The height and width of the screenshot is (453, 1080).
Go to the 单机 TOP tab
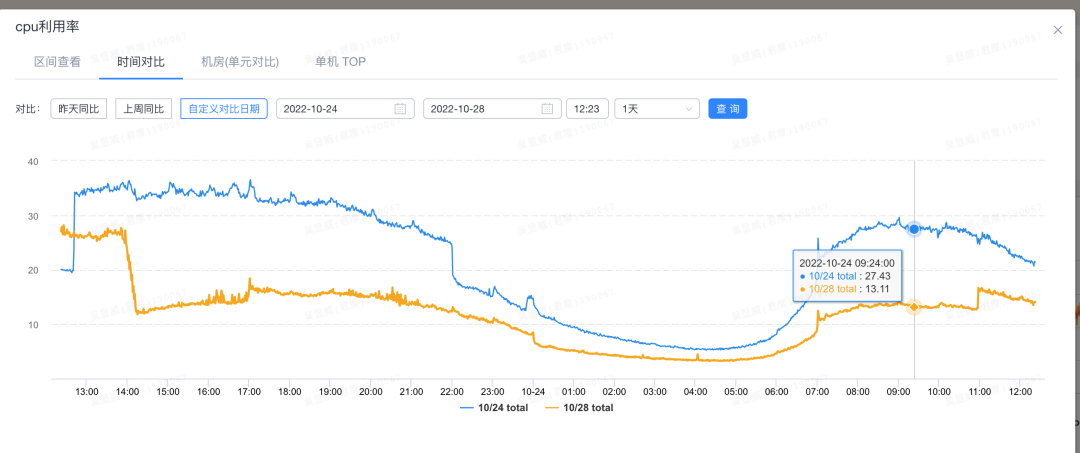click(x=340, y=62)
